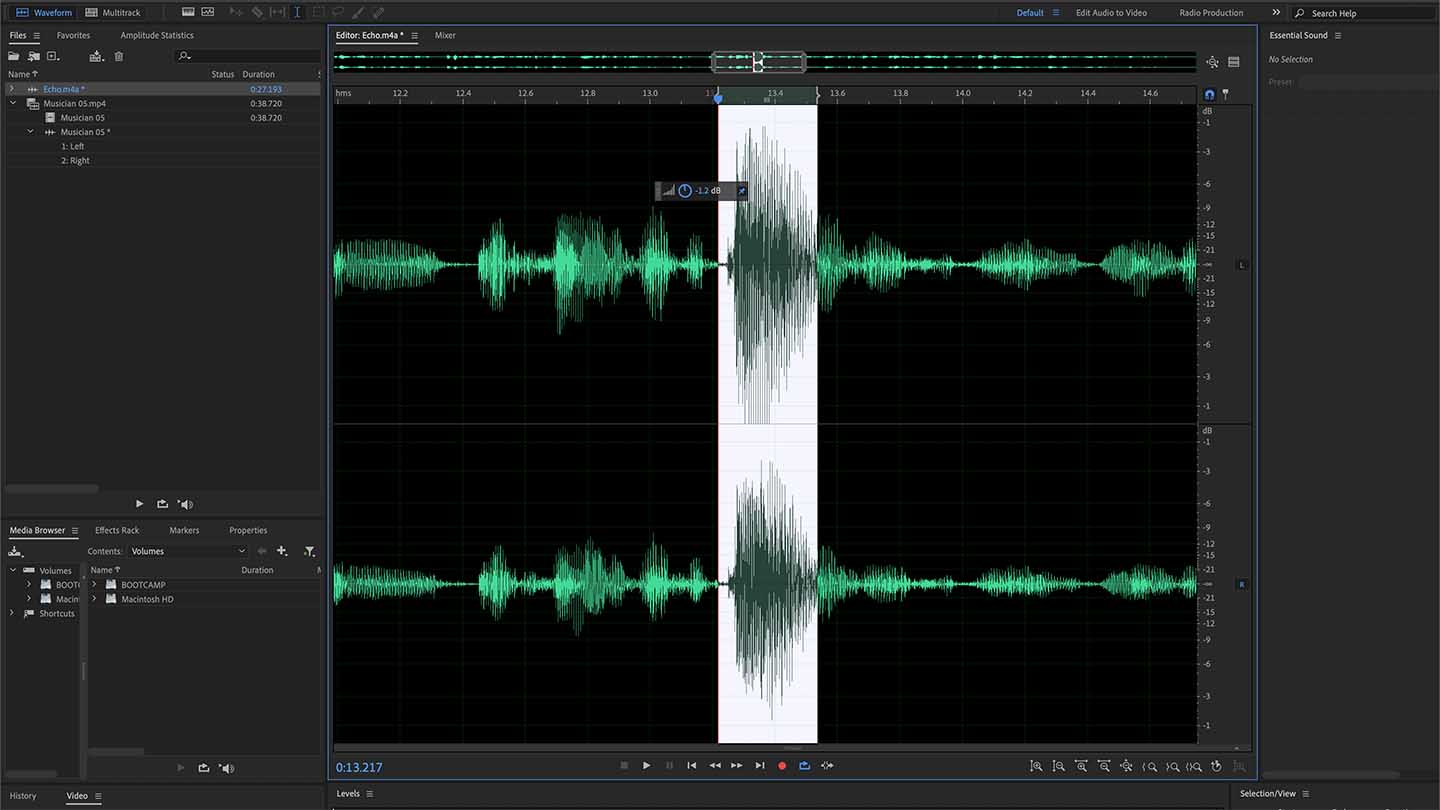The width and height of the screenshot is (1440, 810).
Task: Click the Play button in editor transport
Action: (x=646, y=766)
